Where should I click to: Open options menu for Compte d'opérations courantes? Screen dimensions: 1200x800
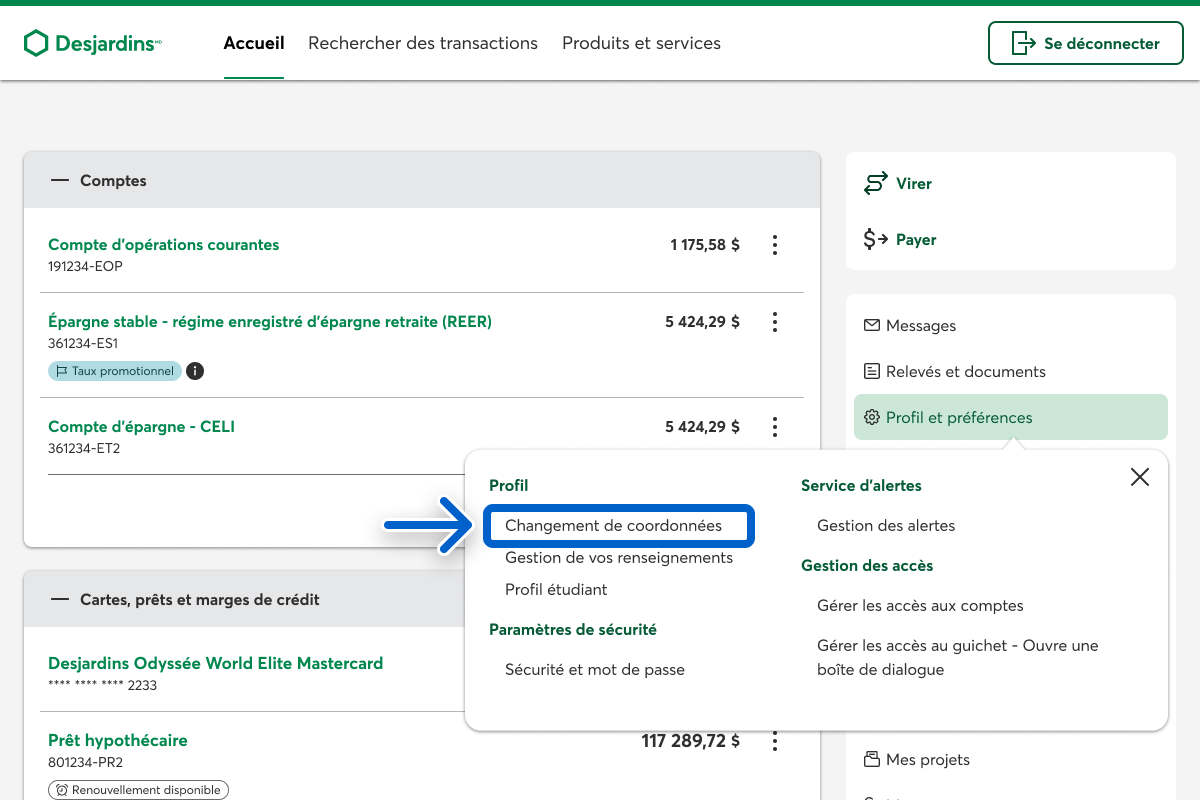pos(774,245)
